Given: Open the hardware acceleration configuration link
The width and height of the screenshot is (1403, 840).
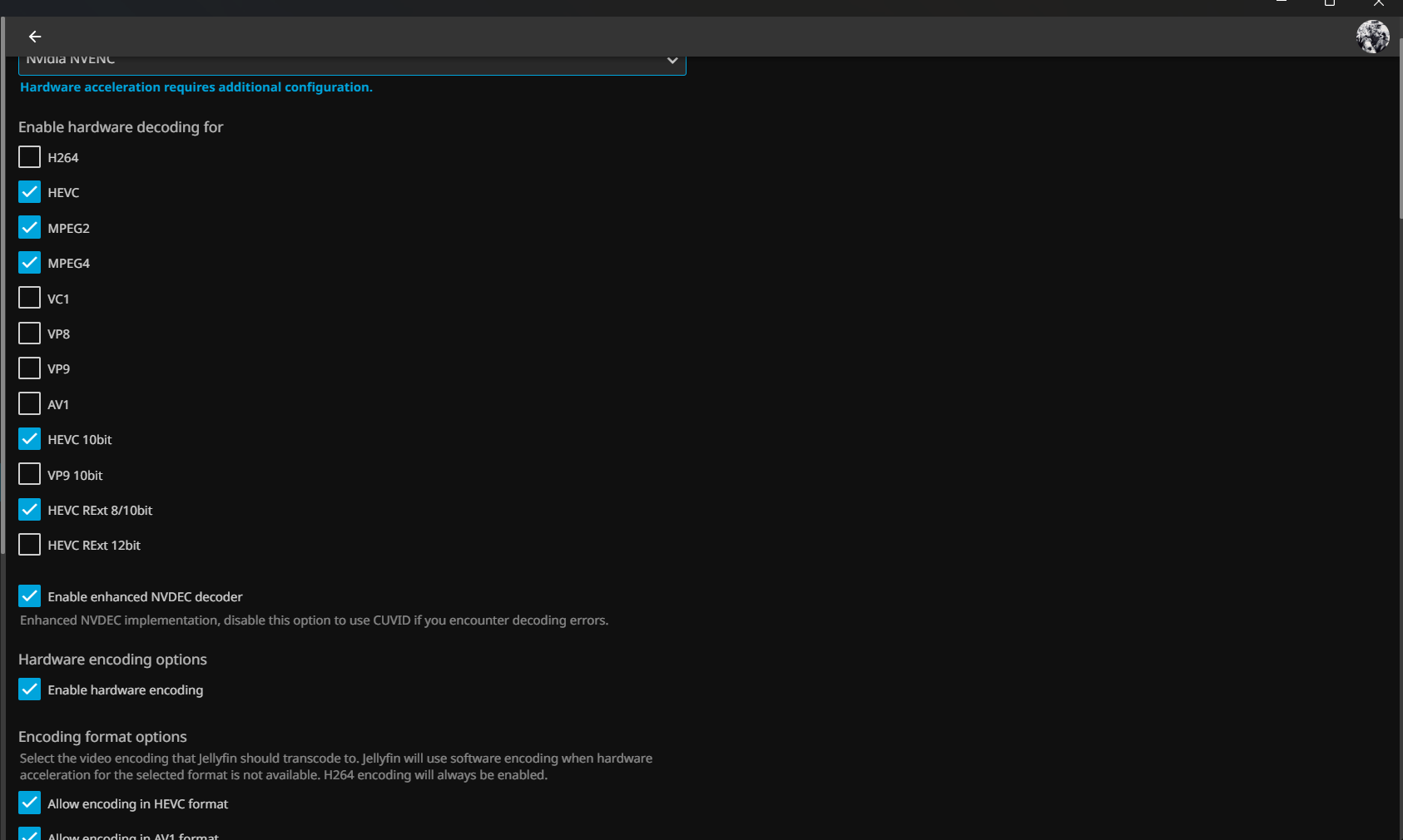Looking at the screenshot, I should [196, 87].
